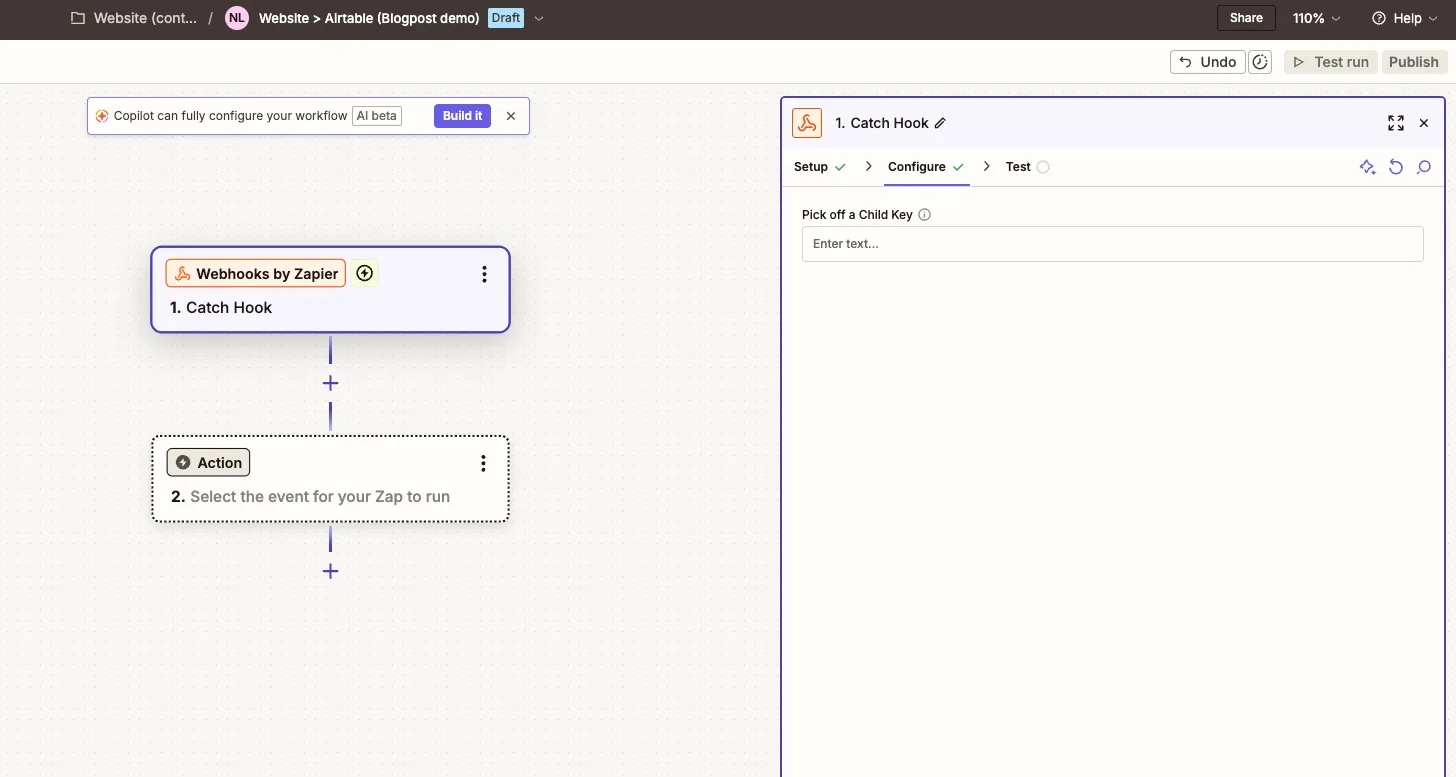Add a step below Catch Hook with plus icon
1456x777 pixels.
pos(330,383)
